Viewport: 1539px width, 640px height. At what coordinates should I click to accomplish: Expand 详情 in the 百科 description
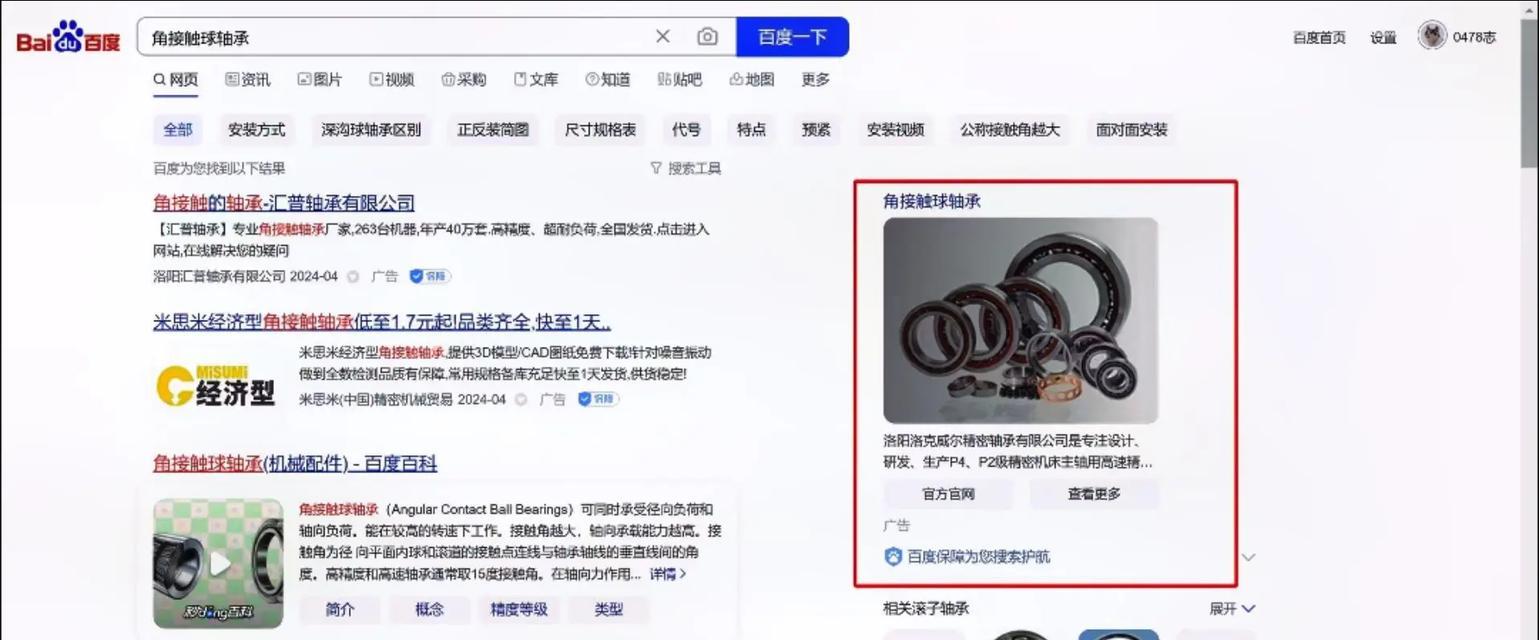point(668,574)
